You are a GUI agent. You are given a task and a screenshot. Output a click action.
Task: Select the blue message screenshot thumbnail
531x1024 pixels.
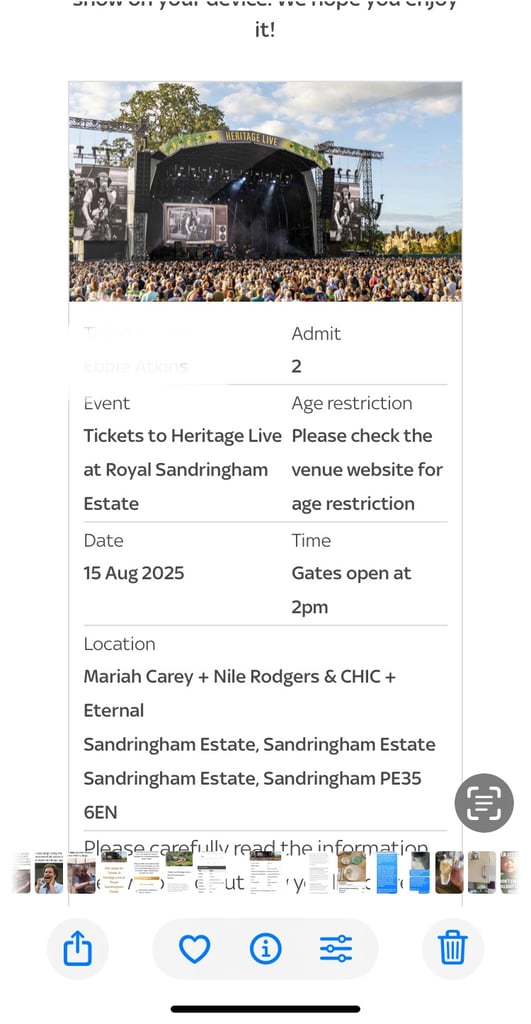(387, 872)
